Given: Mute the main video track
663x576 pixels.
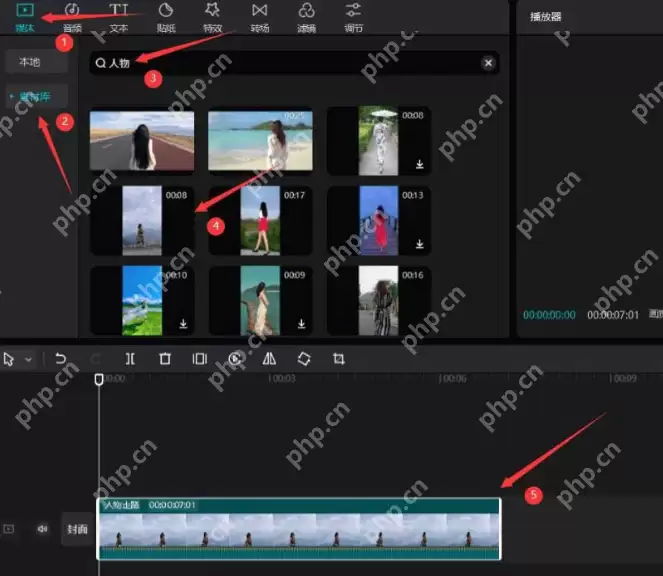Looking at the screenshot, I should point(42,529).
